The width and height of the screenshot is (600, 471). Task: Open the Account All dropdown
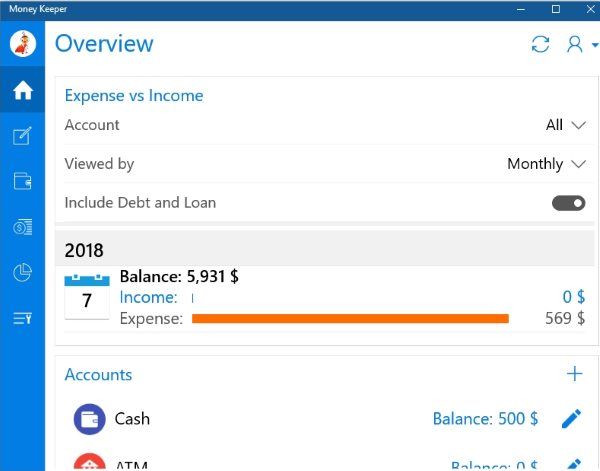566,125
